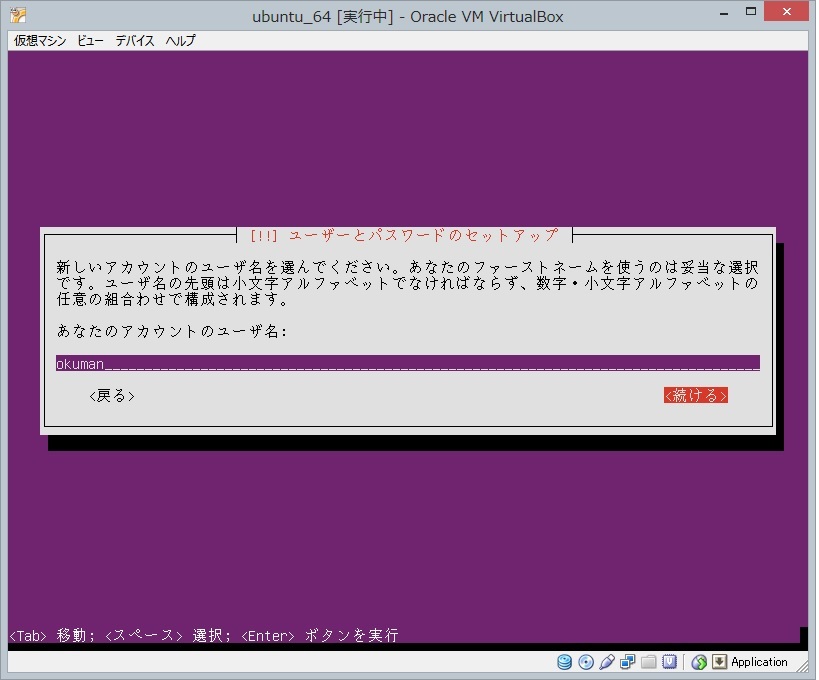
Task: Click the <Tab> 移動 hint text
Action: point(52,635)
